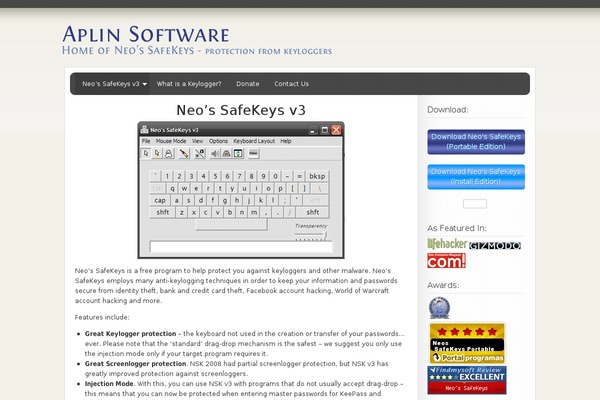Open the red com! magazine logo

coord(446,261)
